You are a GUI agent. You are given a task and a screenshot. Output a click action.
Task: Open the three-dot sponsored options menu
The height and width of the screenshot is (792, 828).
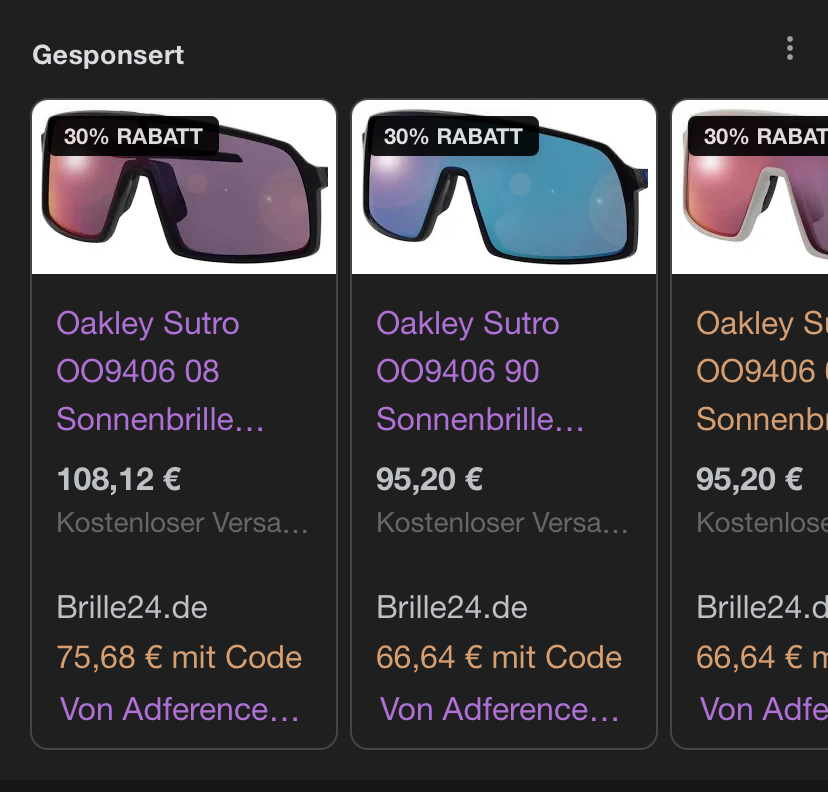(x=790, y=49)
